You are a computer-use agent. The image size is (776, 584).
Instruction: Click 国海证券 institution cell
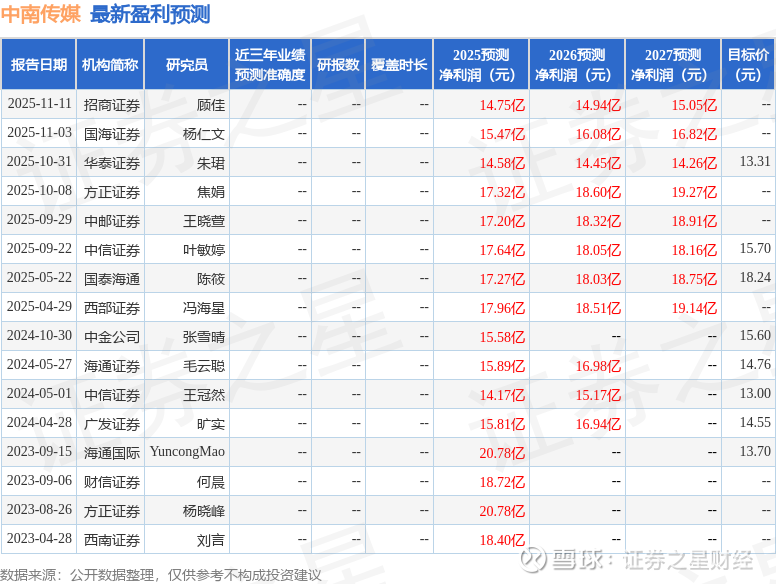(x=112, y=134)
